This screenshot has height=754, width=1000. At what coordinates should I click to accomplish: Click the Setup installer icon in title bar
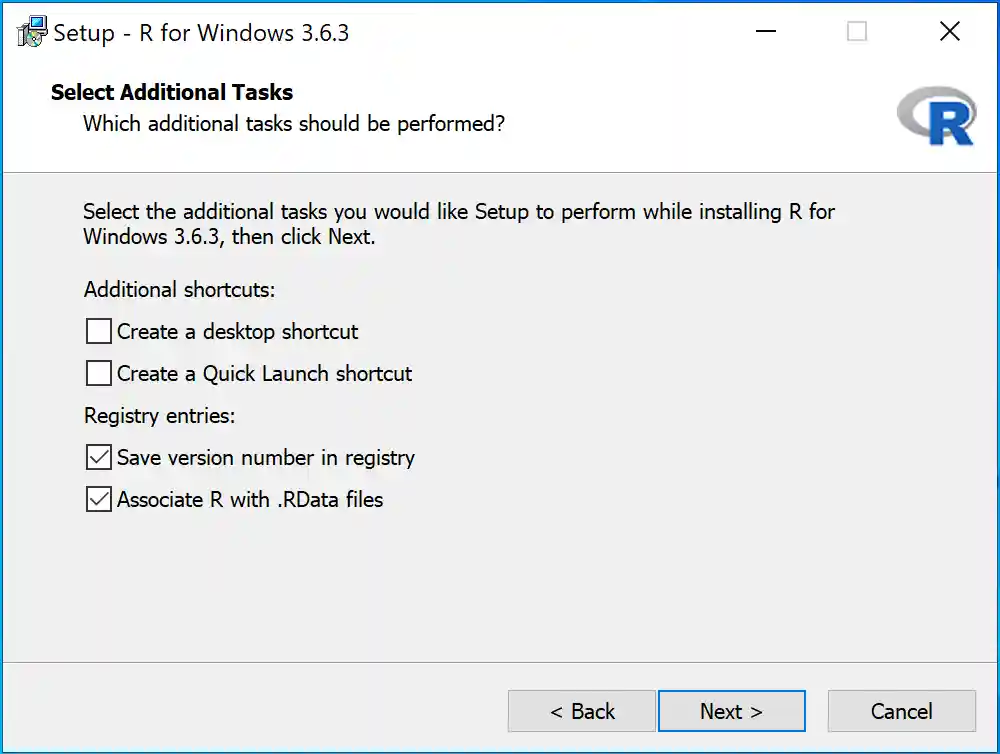[x=31, y=32]
